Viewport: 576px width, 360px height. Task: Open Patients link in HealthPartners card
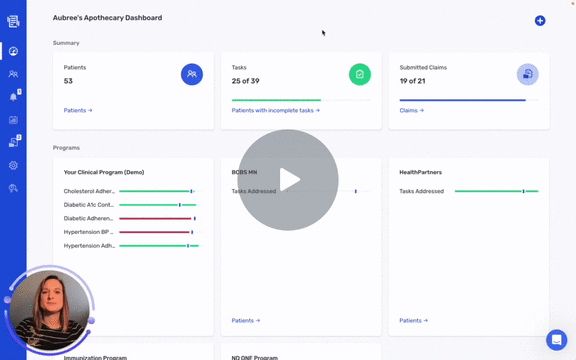pyautogui.click(x=414, y=320)
